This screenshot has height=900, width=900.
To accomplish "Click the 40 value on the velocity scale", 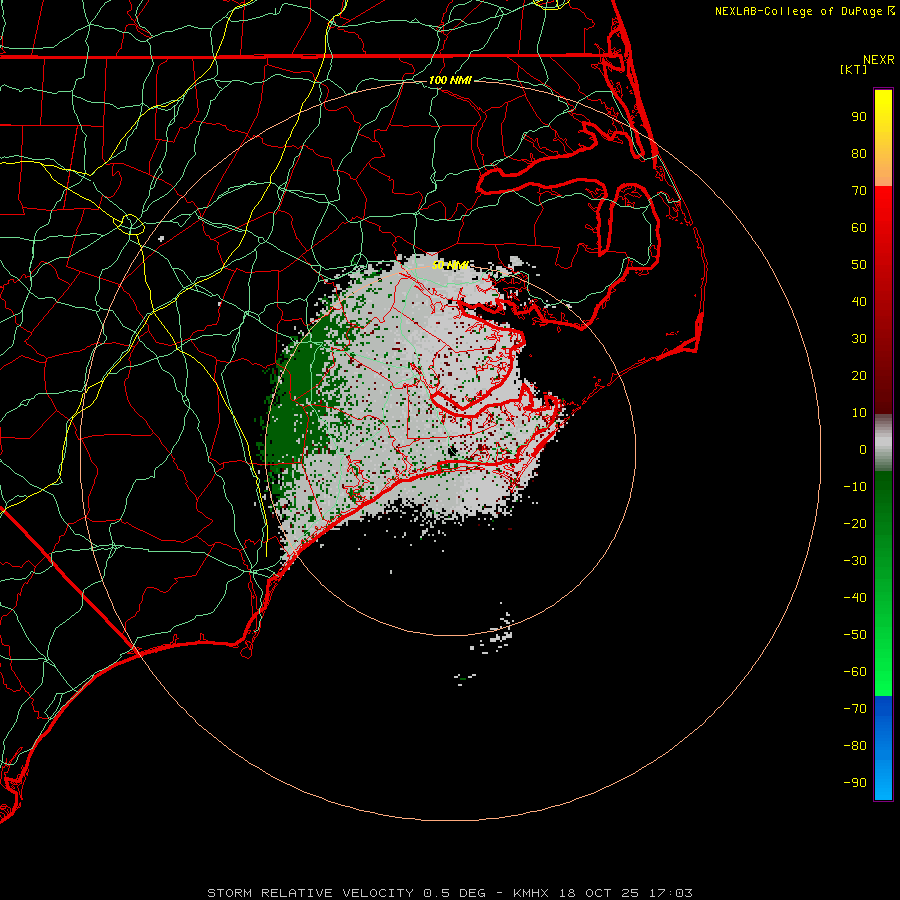I will [x=859, y=302].
